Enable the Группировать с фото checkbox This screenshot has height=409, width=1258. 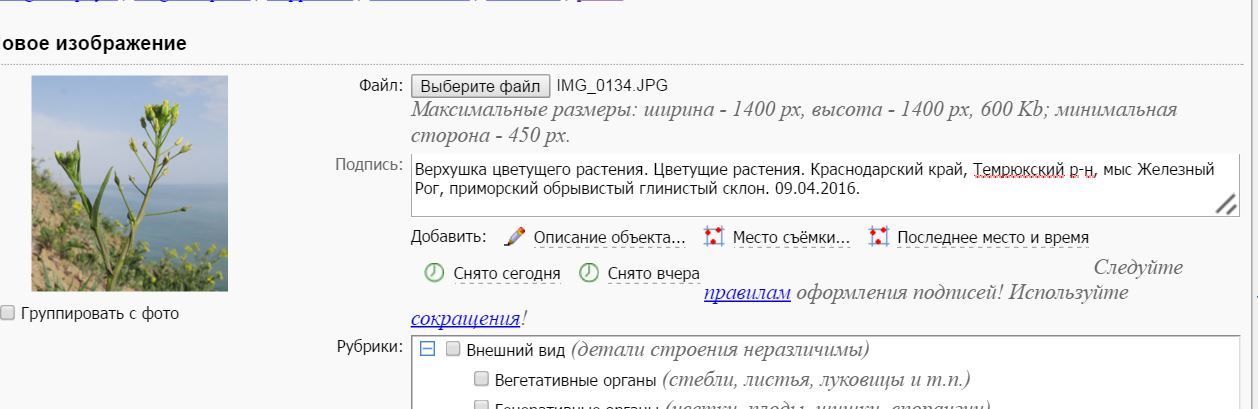(8, 313)
